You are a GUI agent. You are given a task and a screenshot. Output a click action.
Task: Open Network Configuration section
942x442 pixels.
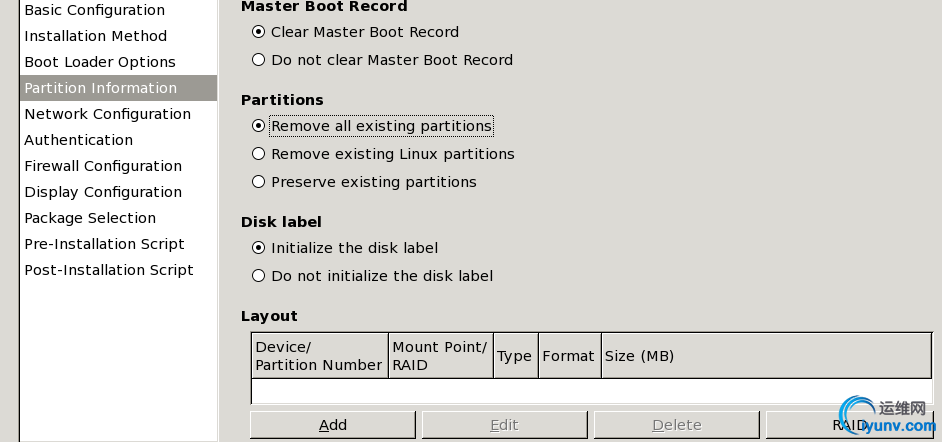(x=107, y=114)
